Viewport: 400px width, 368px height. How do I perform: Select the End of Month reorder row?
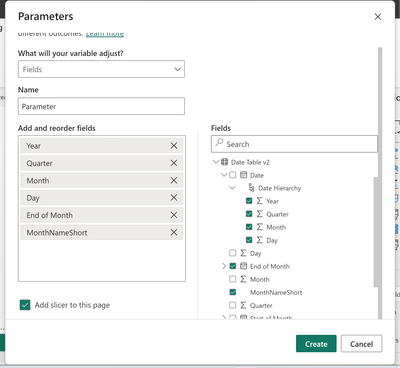coord(102,215)
